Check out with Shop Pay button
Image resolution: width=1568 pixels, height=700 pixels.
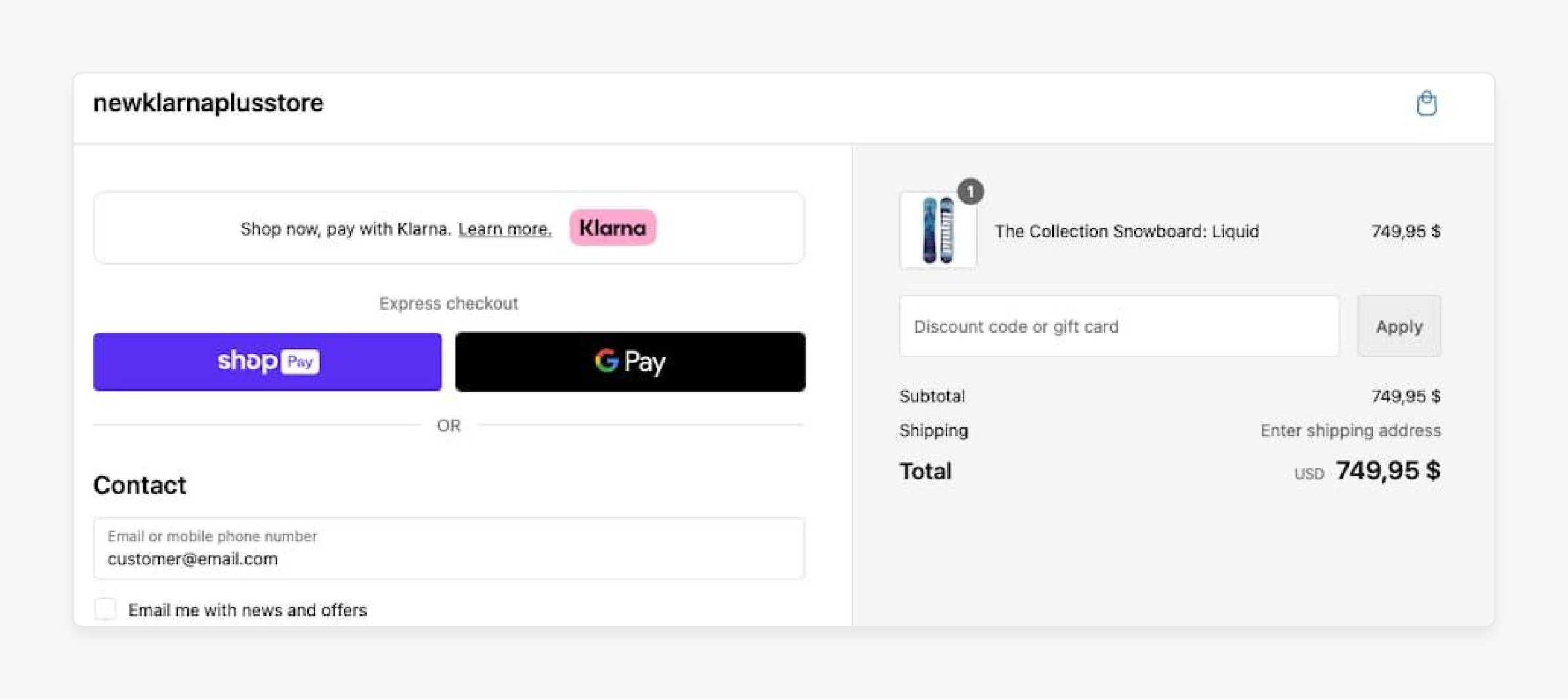(267, 362)
